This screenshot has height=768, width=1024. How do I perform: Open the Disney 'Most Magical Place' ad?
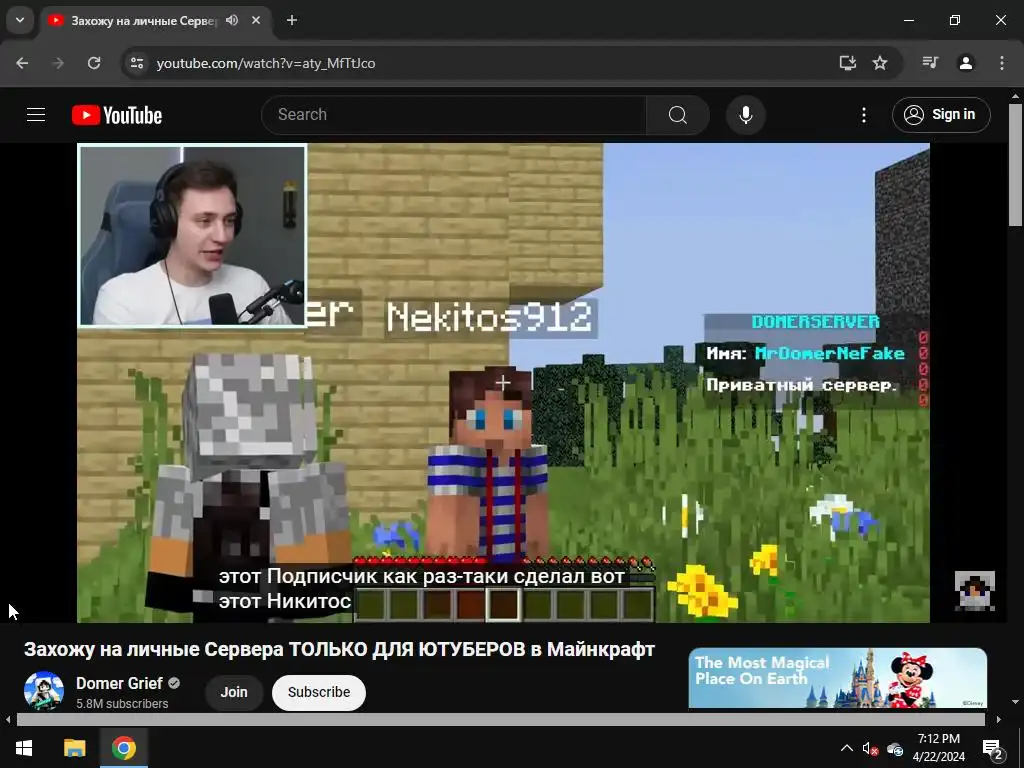[838, 678]
